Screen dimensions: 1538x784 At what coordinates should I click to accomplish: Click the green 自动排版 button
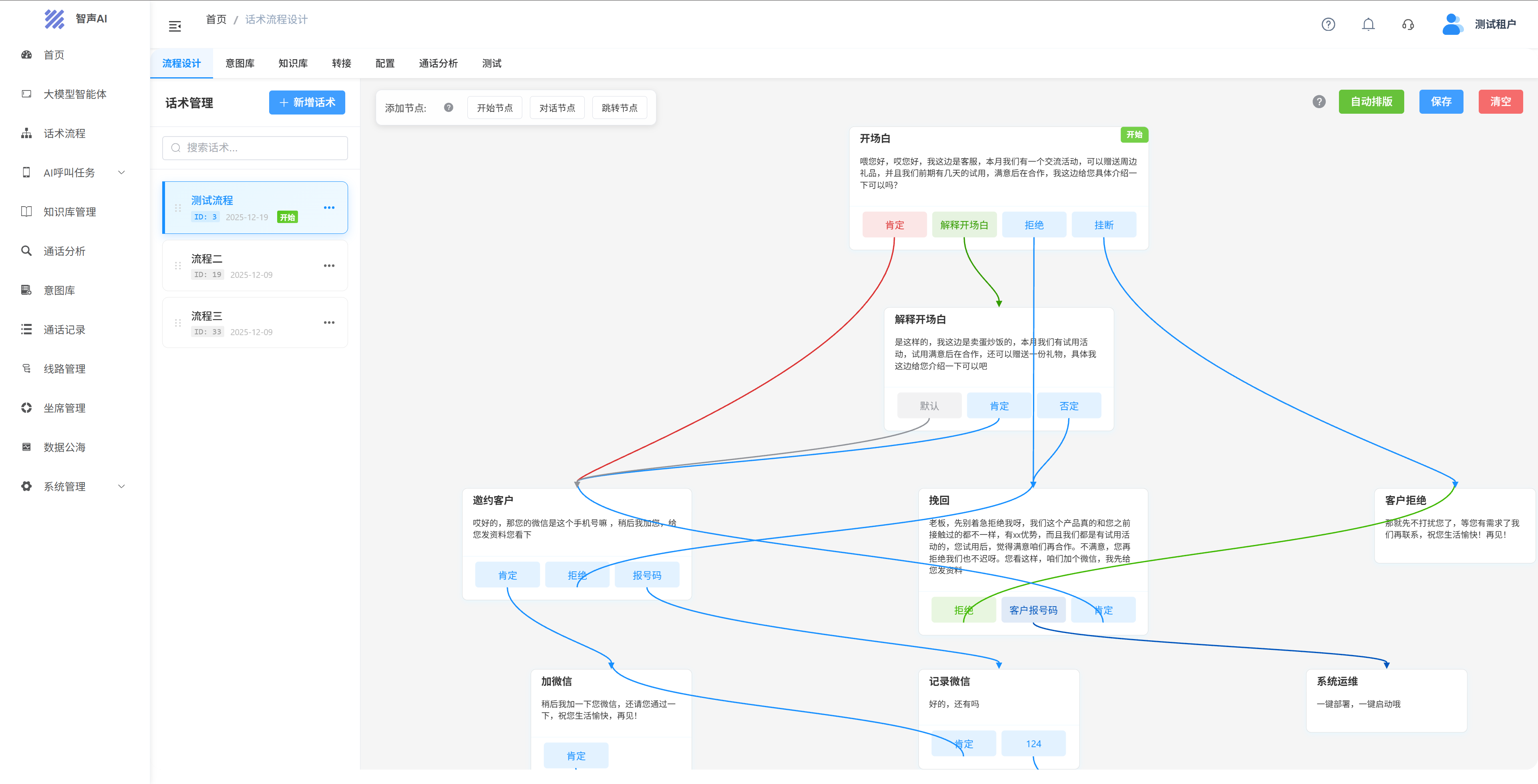pyautogui.click(x=1371, y=102)
